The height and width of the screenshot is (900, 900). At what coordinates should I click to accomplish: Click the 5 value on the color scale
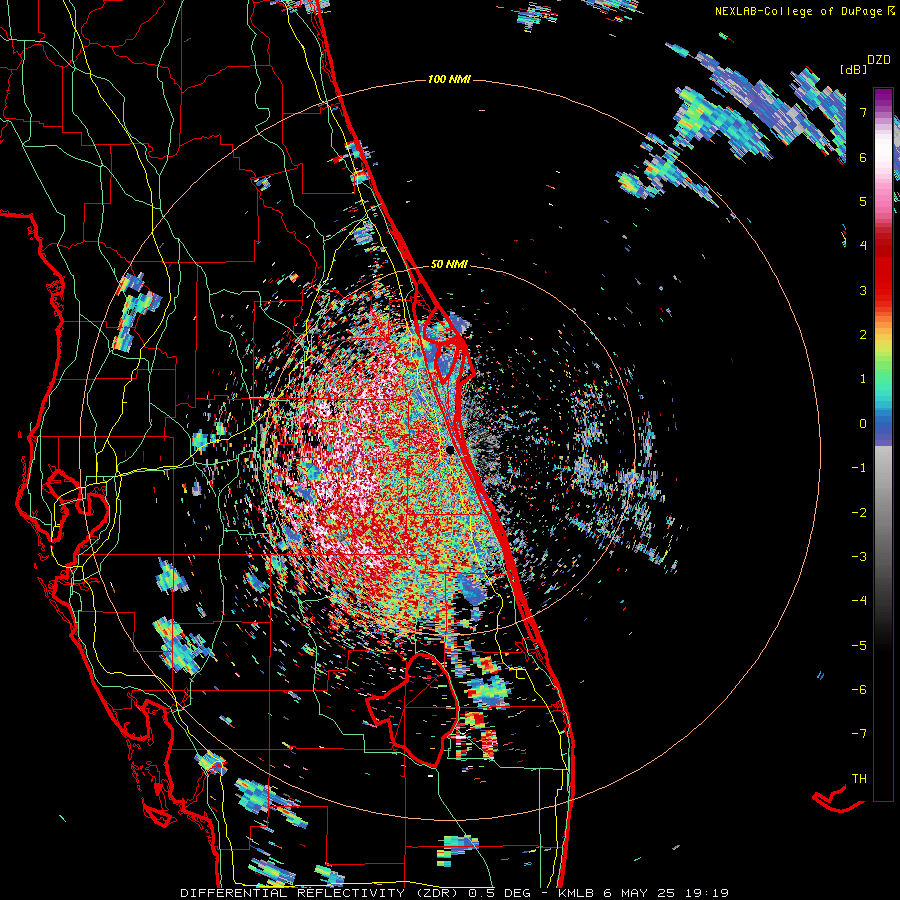click(x=863, y=201)
